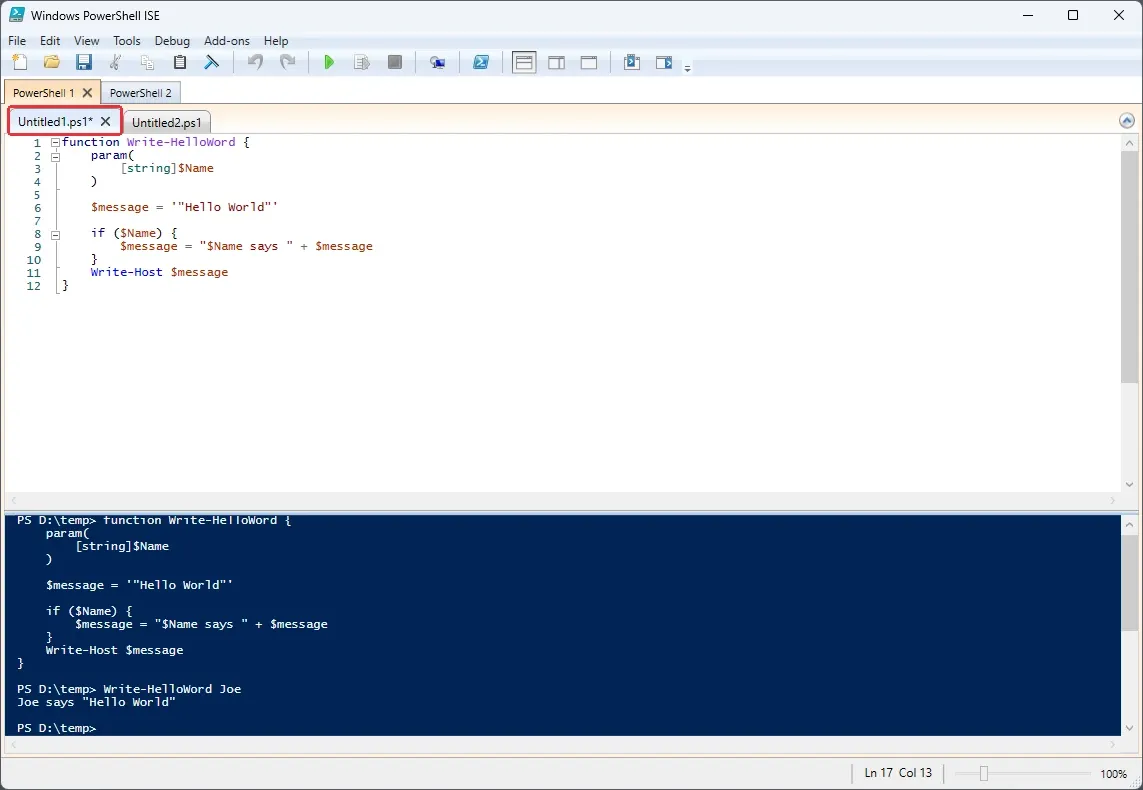Viewport: 1143px width, 790px height.
Task: Click the New script toolbar icon
Action: pos(20,62)
